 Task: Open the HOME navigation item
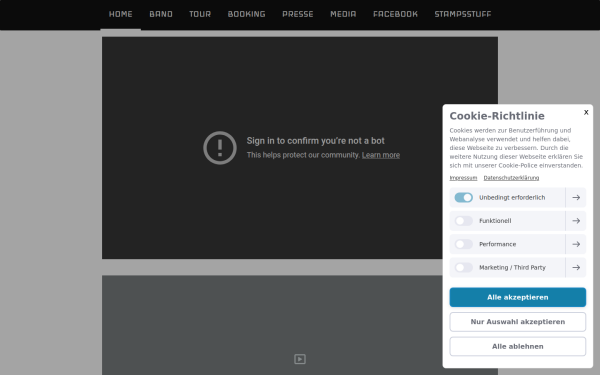click(x=121, y=14)
